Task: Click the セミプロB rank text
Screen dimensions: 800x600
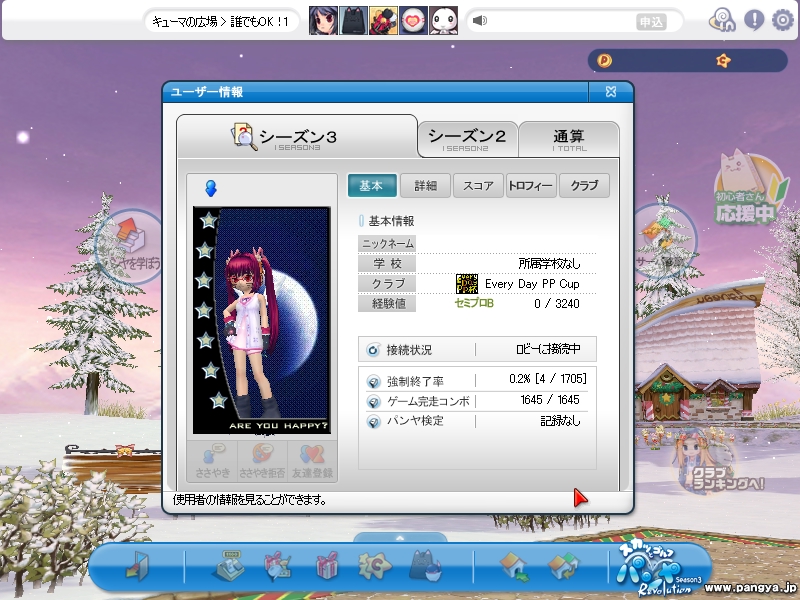Action: point(474,304)
